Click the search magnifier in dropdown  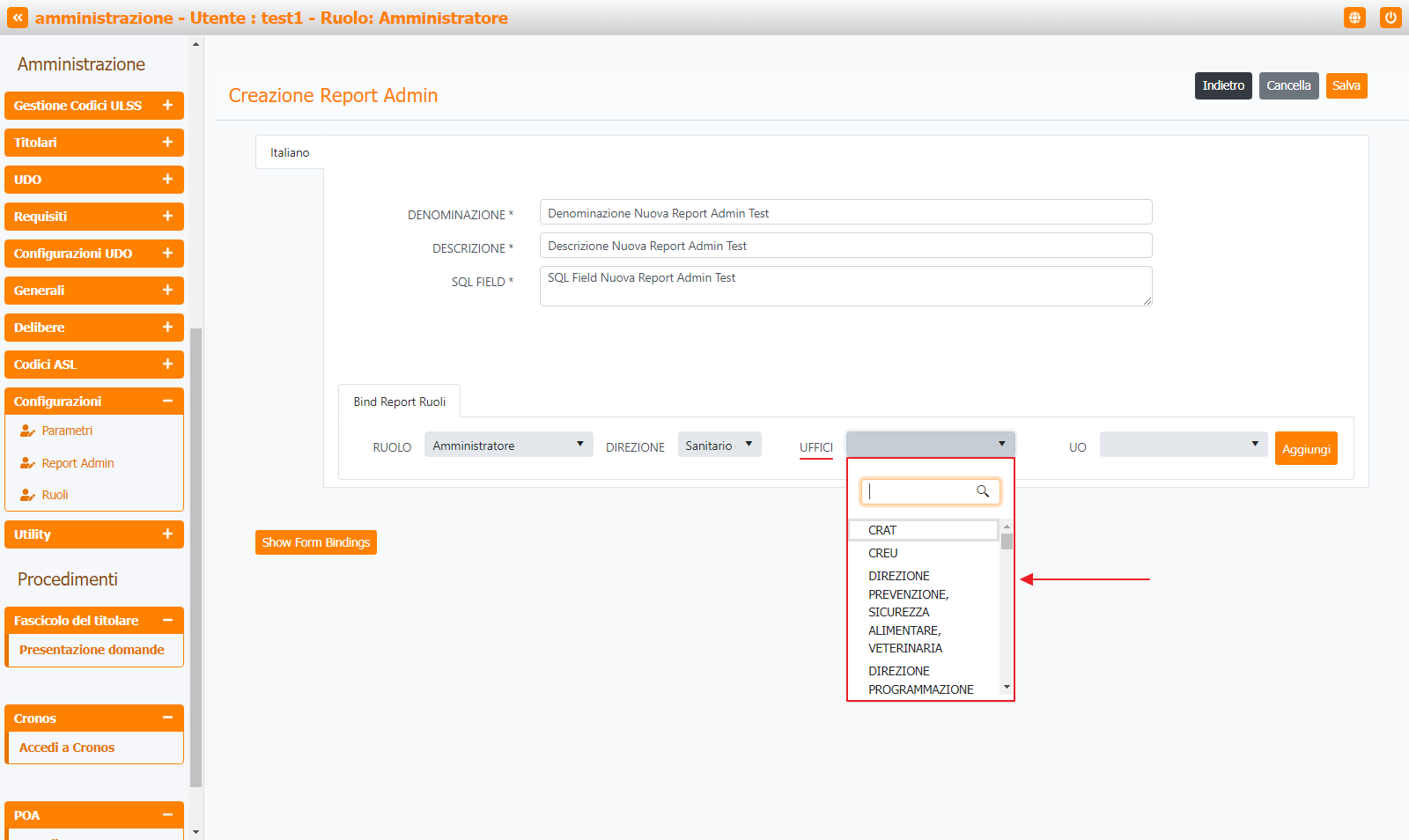tap(983, 491)
